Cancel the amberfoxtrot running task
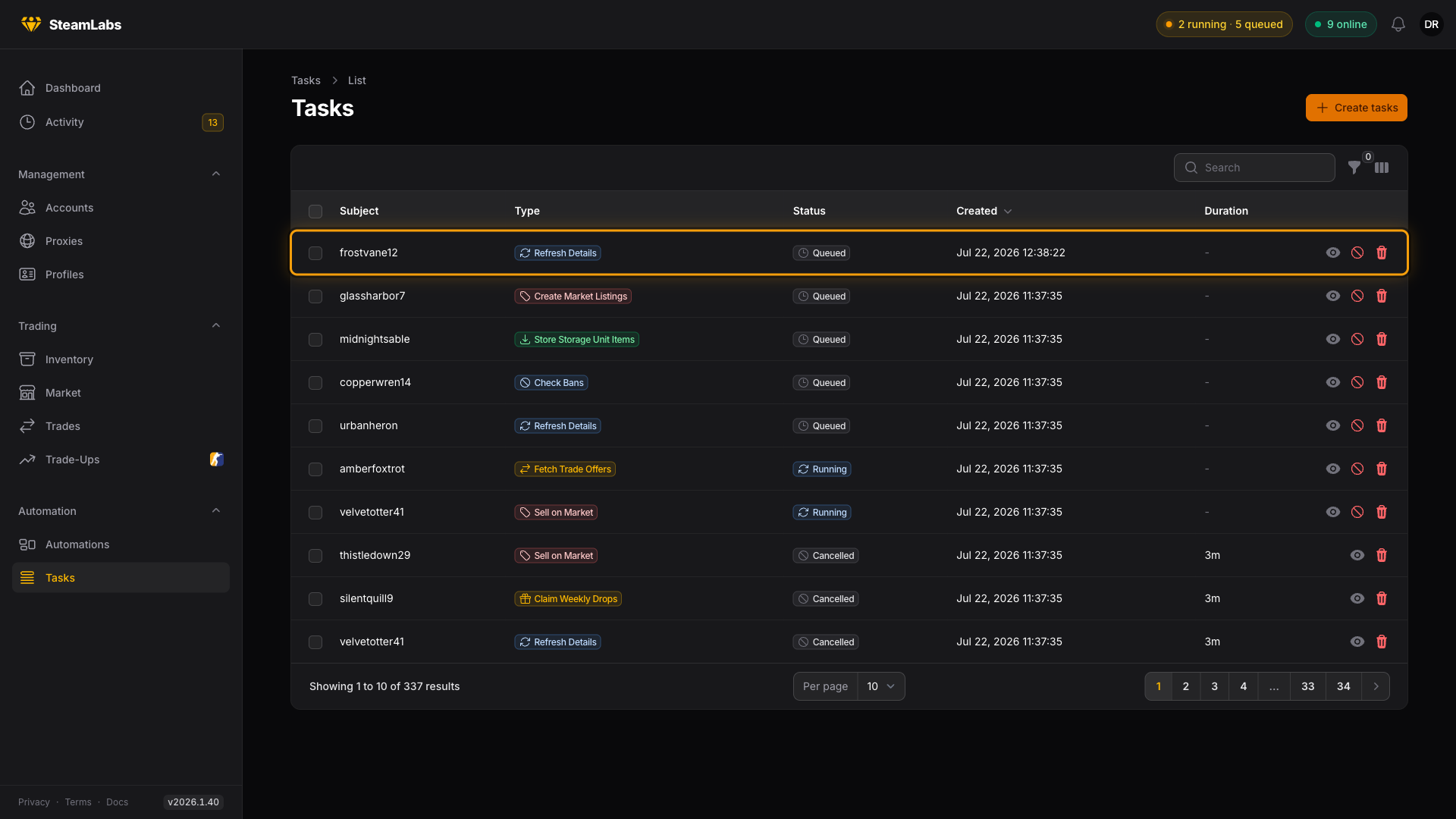This screenshot has width=1456, height=819. click(1357, 469)
